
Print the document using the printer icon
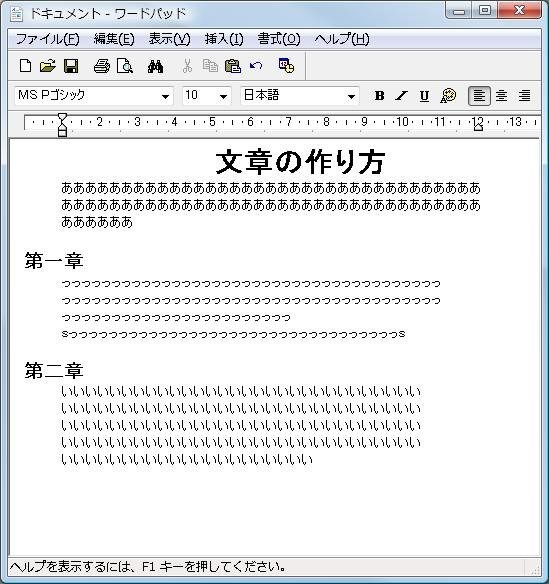pos(102,66)
